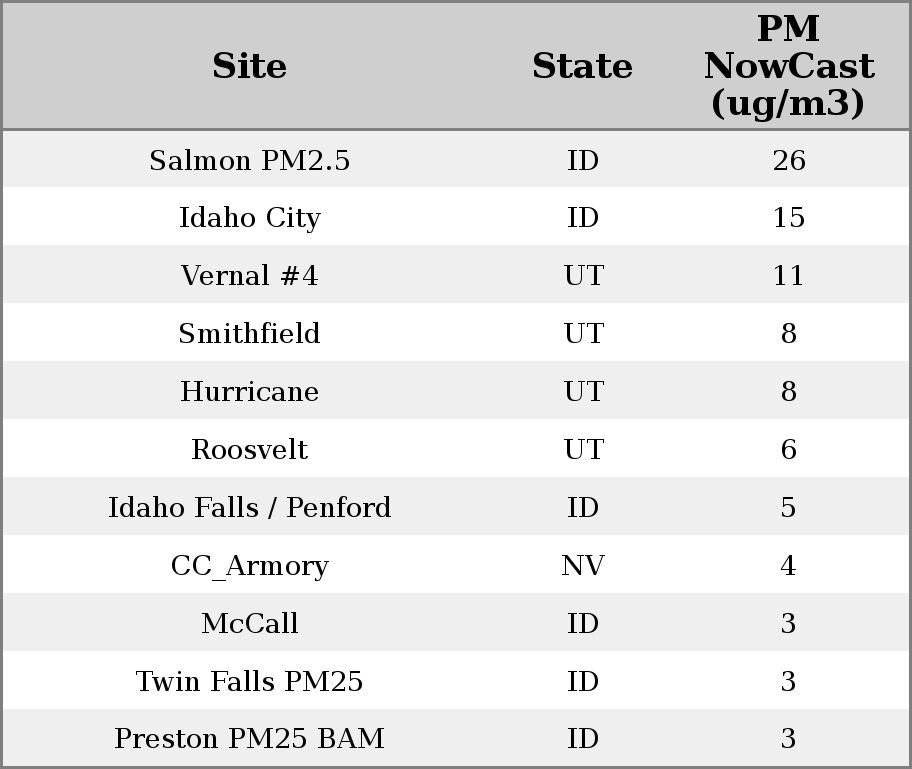The height and width of the screenshot is (769, 912).
Task: Select the Salmon PM2.5 site cell
Action: click(249, 160)
